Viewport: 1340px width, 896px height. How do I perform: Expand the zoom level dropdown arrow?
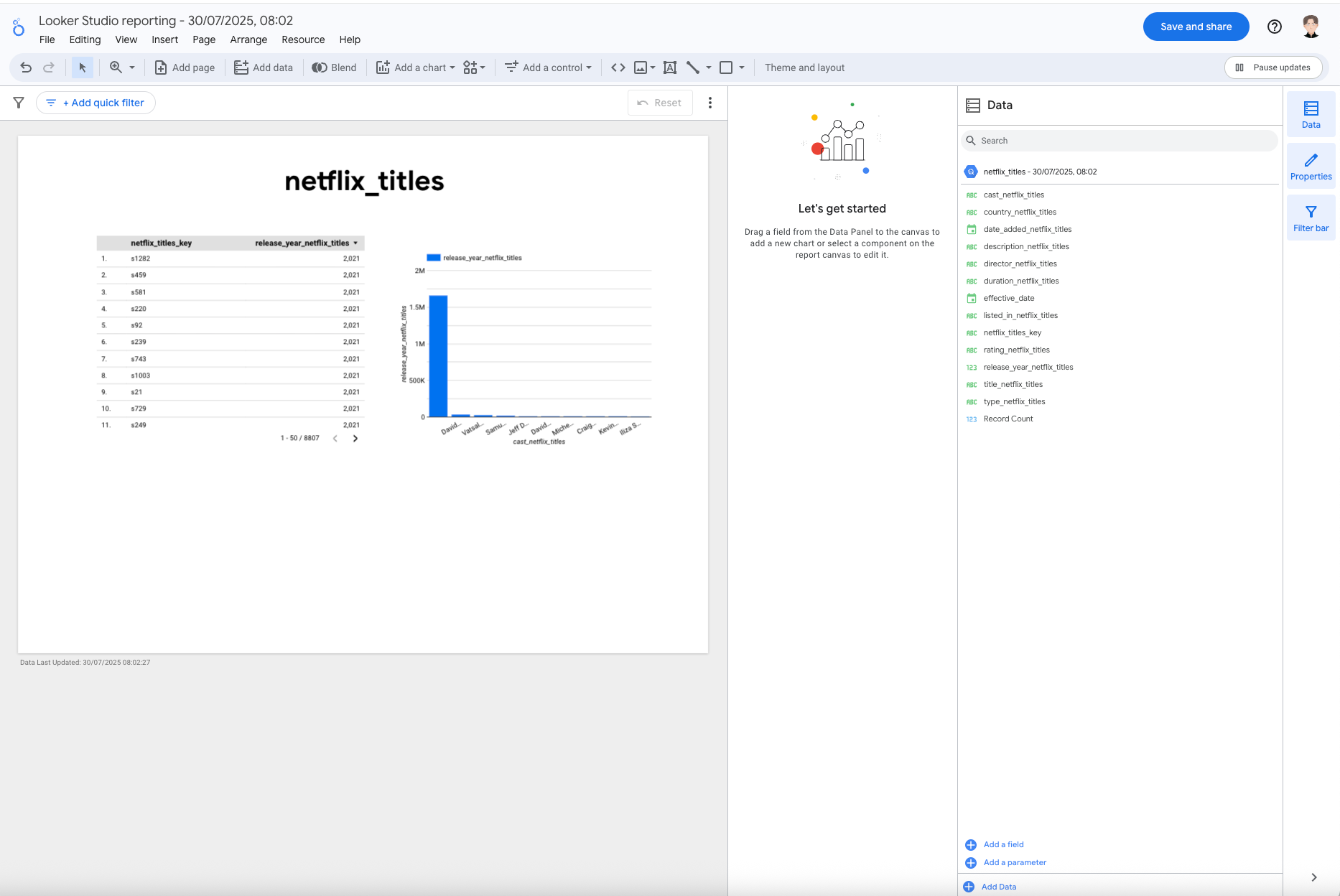click(132, 67)
